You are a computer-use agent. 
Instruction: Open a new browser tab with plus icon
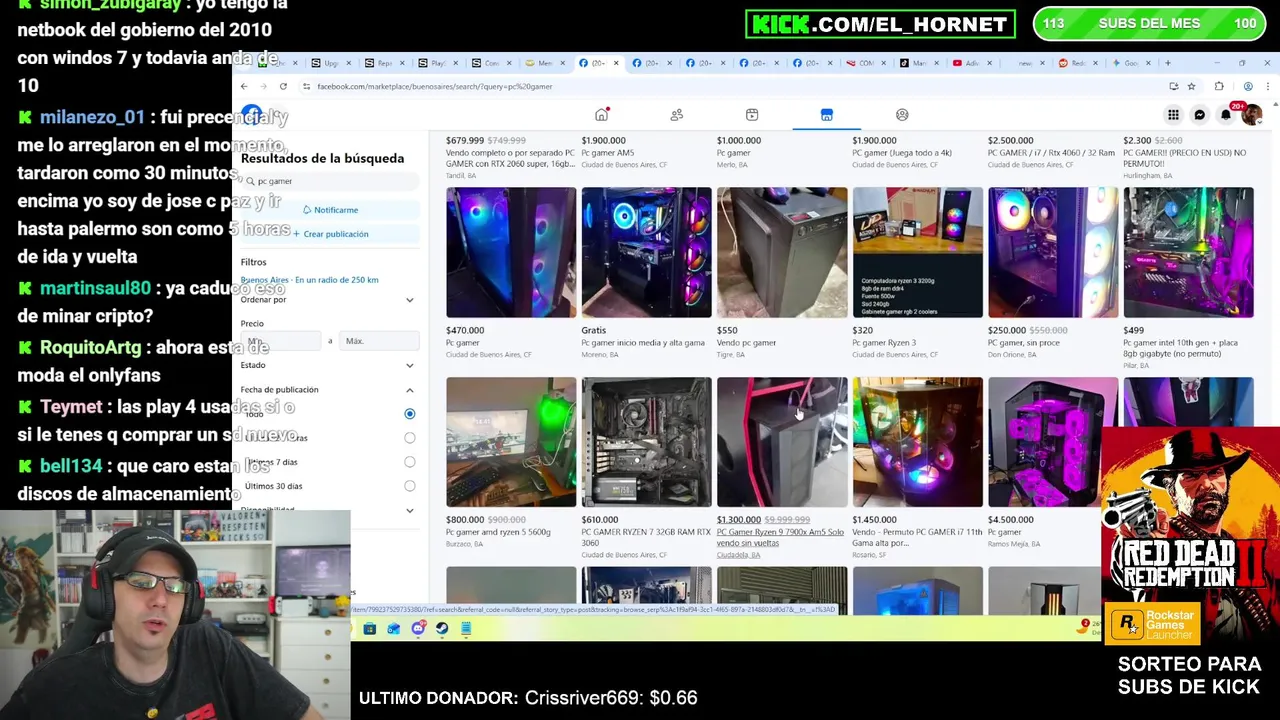tap(1167, 63)
